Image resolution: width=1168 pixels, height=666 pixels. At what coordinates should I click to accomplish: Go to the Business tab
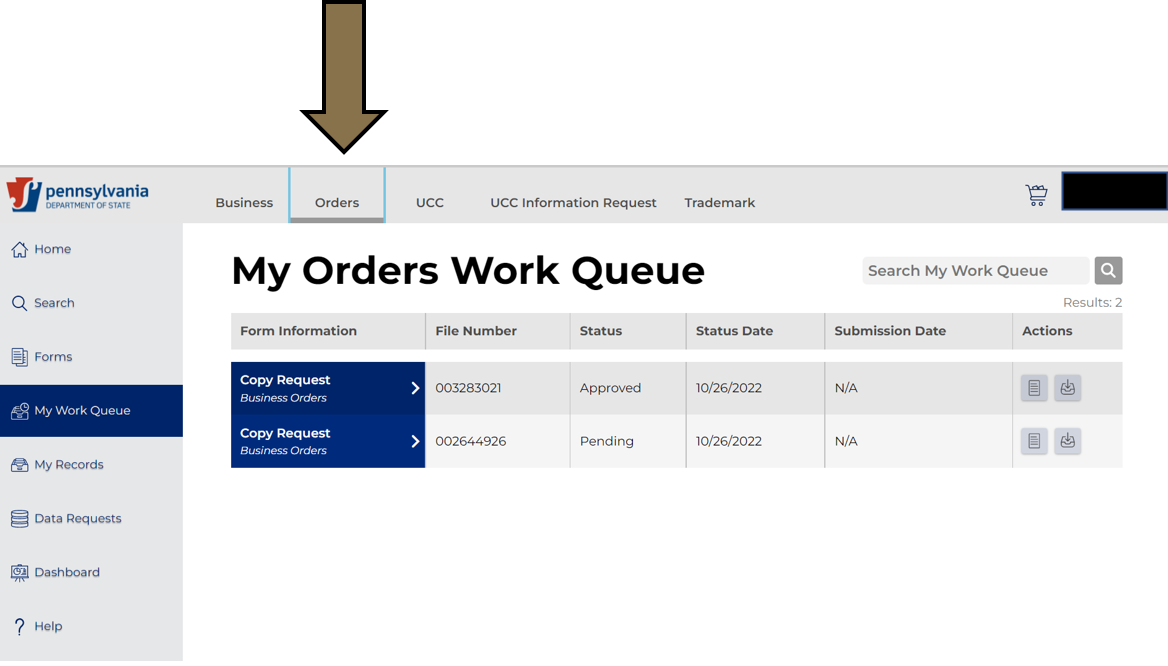tap(243, 202)
